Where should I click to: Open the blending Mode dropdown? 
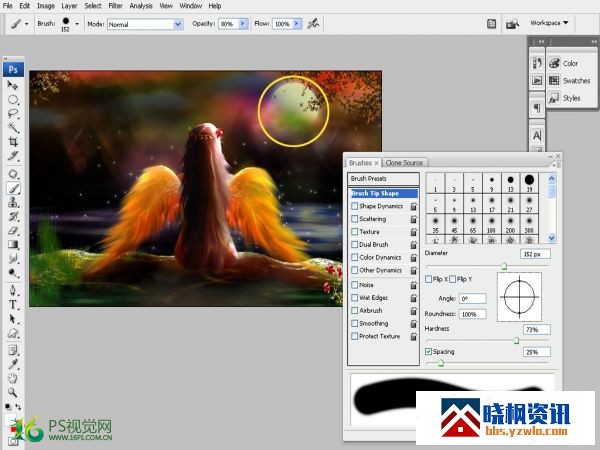pos(178,24)
